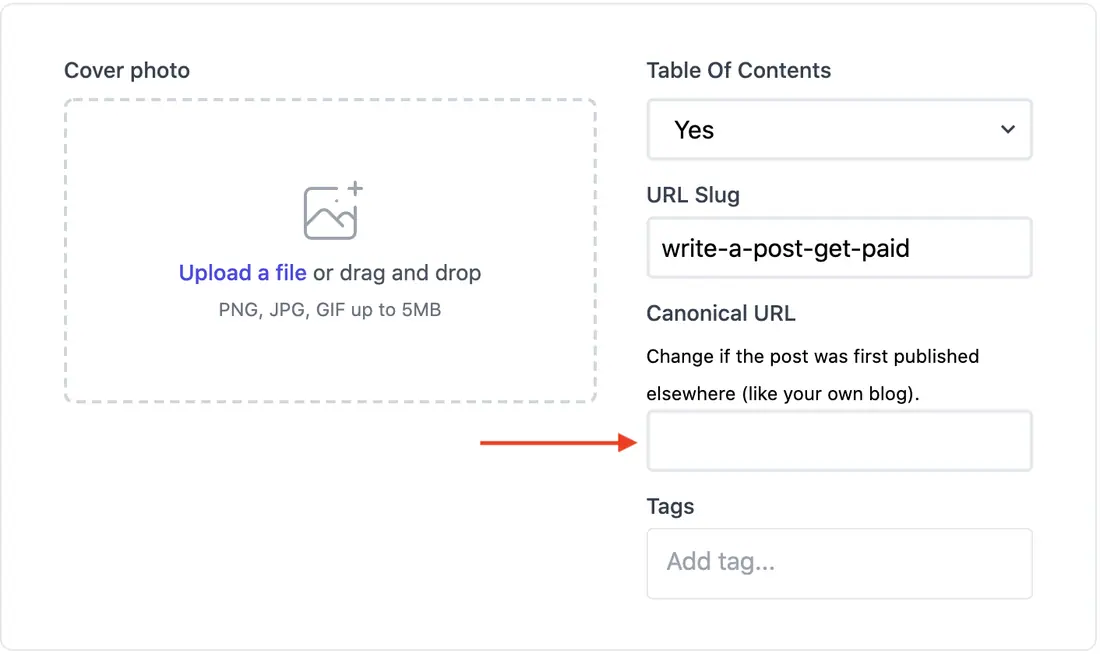Click the small plus sign on image icon
1100x654 pixels.
[356, 188]
